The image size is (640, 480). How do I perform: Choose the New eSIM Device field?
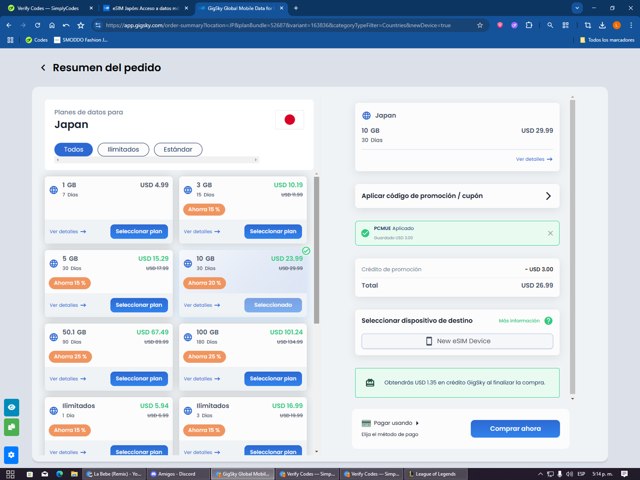point(457,341)
